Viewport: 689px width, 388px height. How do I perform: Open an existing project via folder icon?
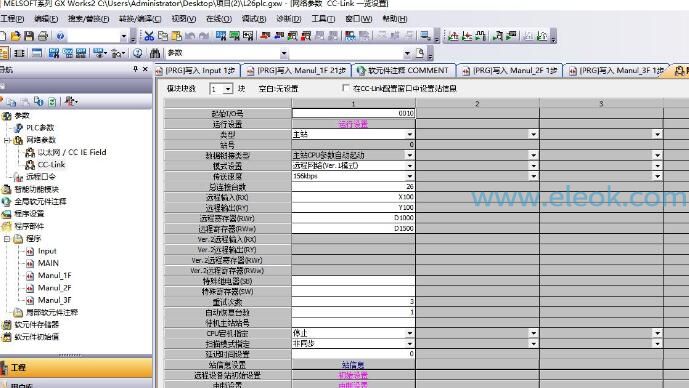(x=16, y=36)
